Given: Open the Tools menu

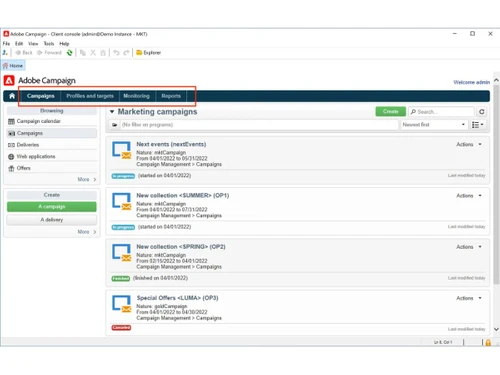Looking at the screenshot, I should click(49, 43).
